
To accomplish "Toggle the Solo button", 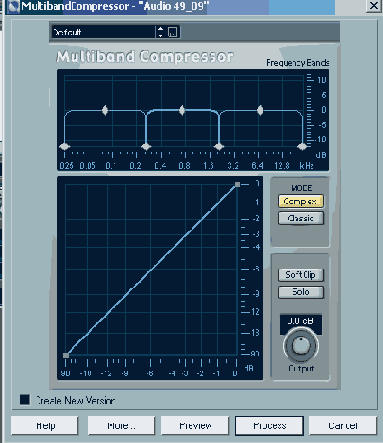I will (x=301, y=292).
